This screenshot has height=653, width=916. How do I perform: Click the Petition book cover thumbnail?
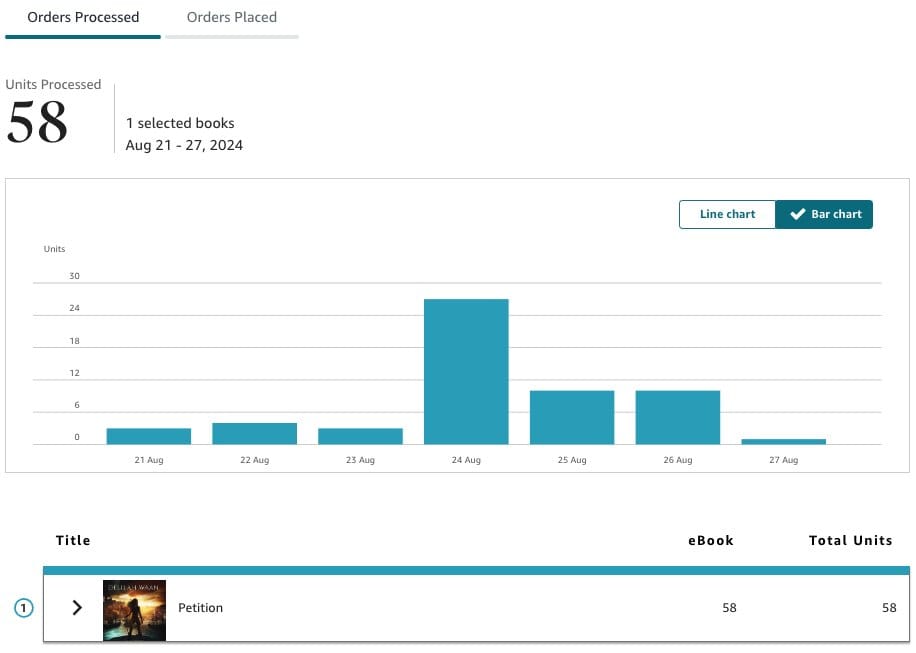click(x=135, y=607)
